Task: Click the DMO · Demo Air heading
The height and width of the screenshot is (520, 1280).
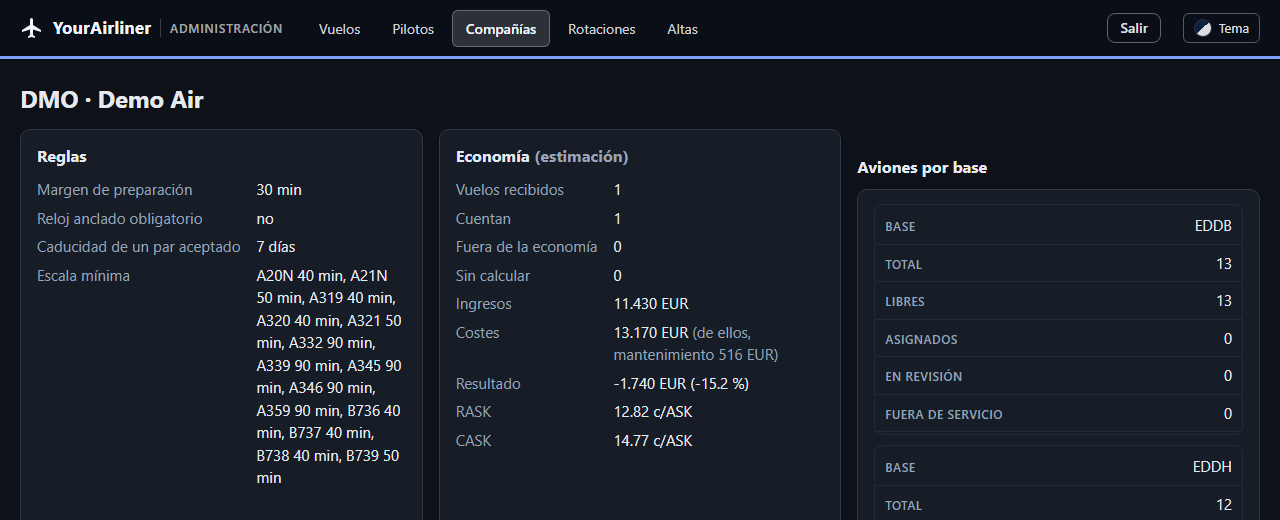Action: (112, 100)
